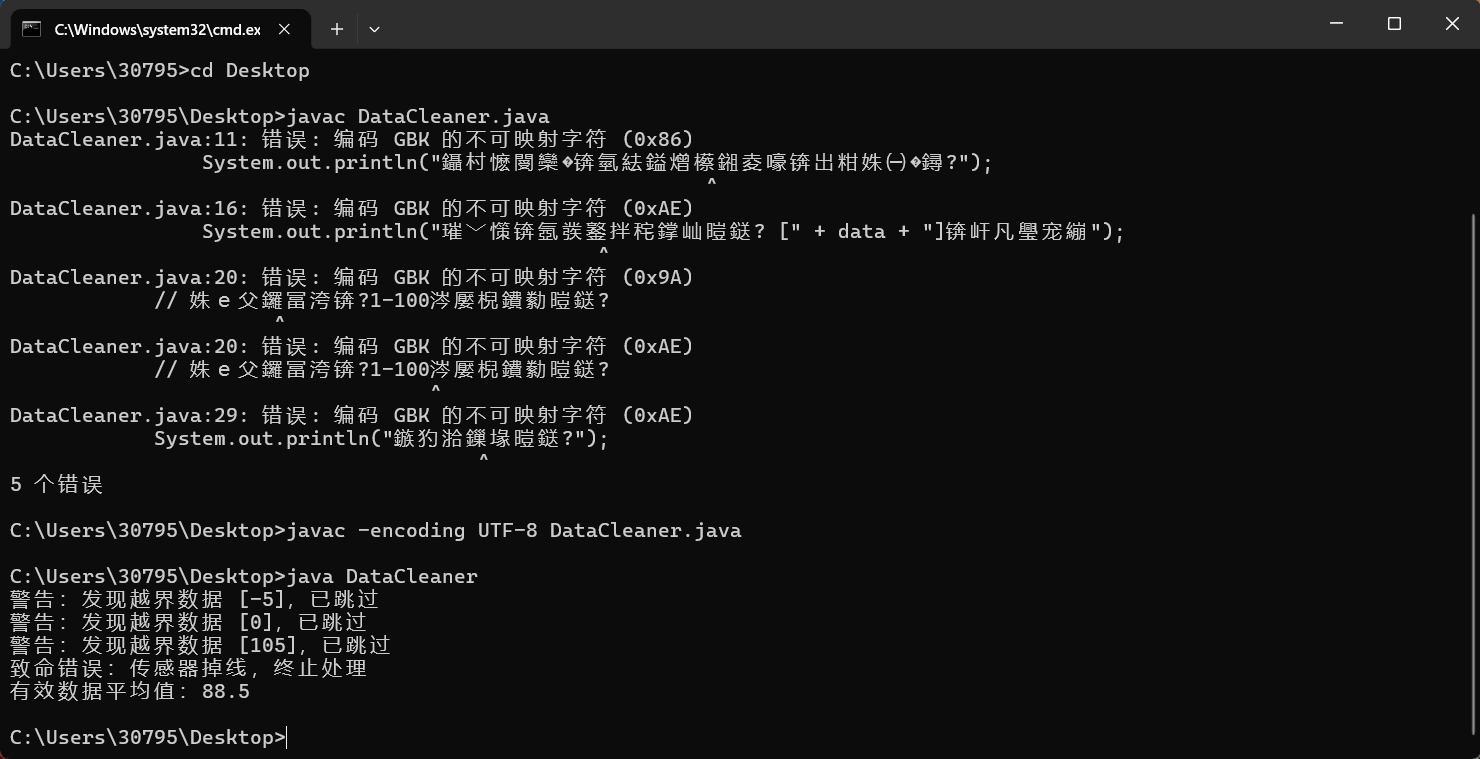Expand the new tab profile dropdown chevron

pos(374,29)
